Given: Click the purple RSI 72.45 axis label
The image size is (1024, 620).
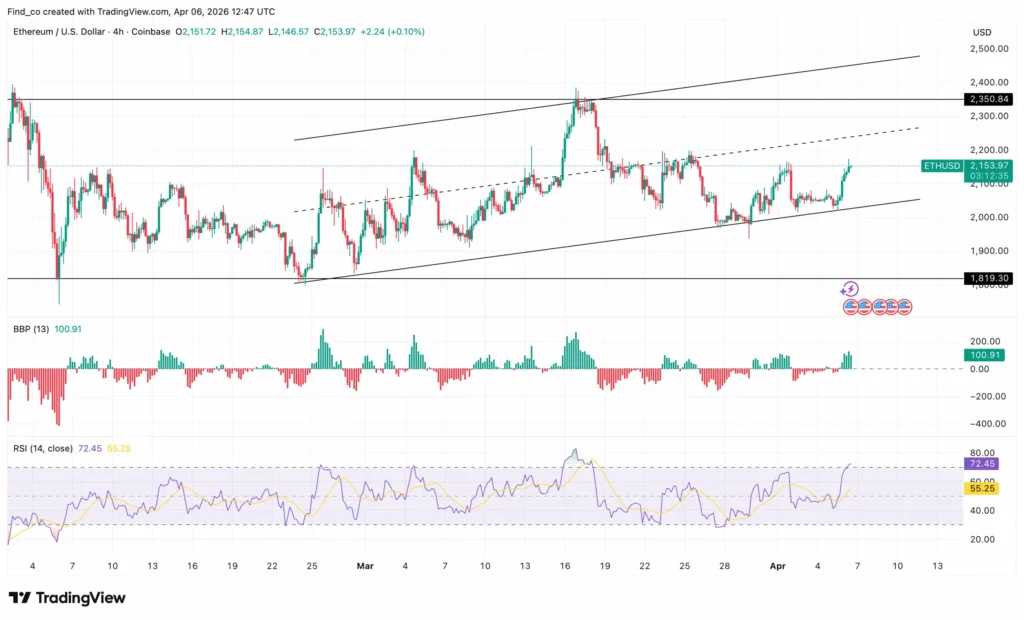Looking at the screenshot, I should (x=986, y=465).
